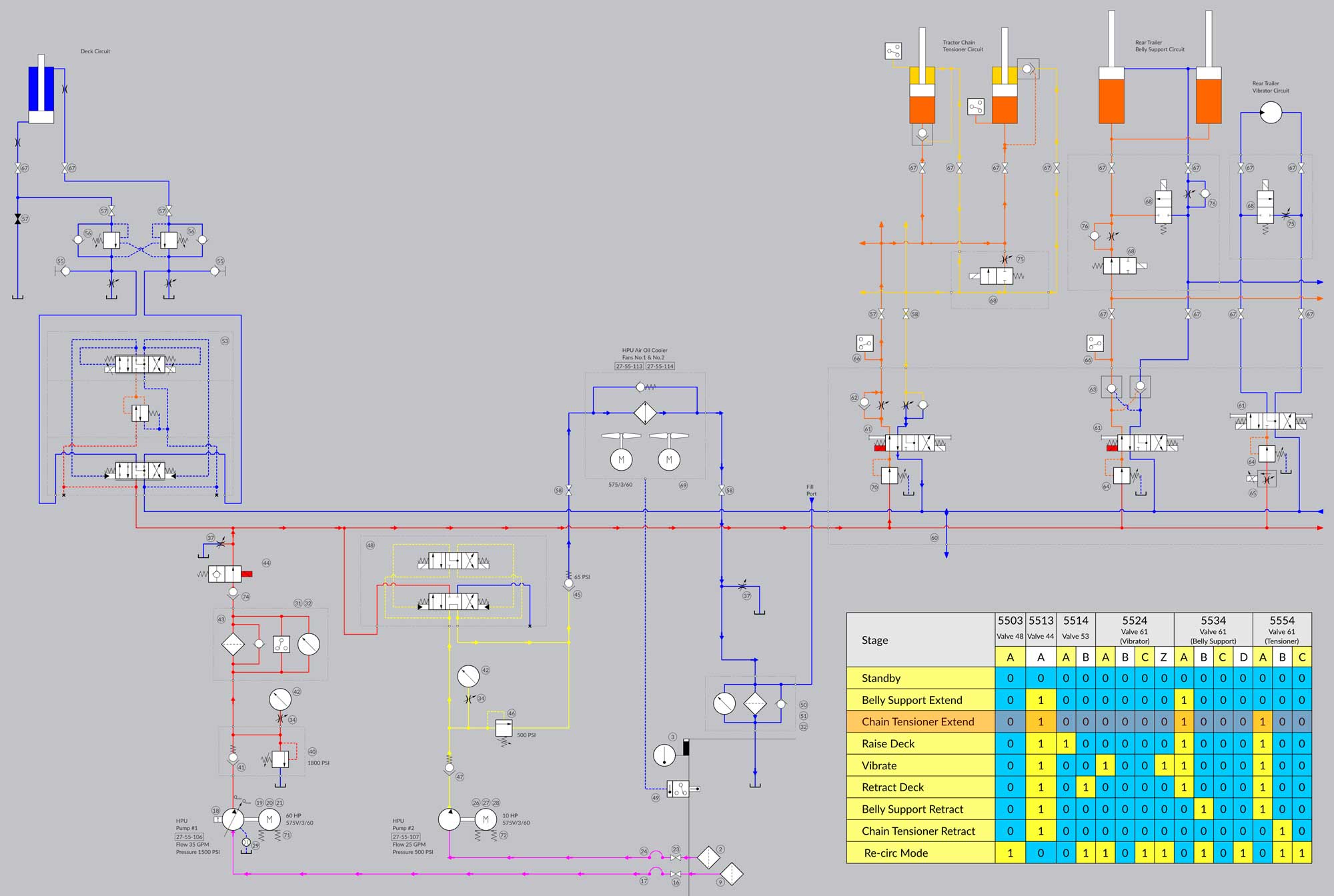The height and width of the screenshot is (896, 1334).
Task: Select the 1800 PSI relief valve 40
Action: tap(280, 759)
